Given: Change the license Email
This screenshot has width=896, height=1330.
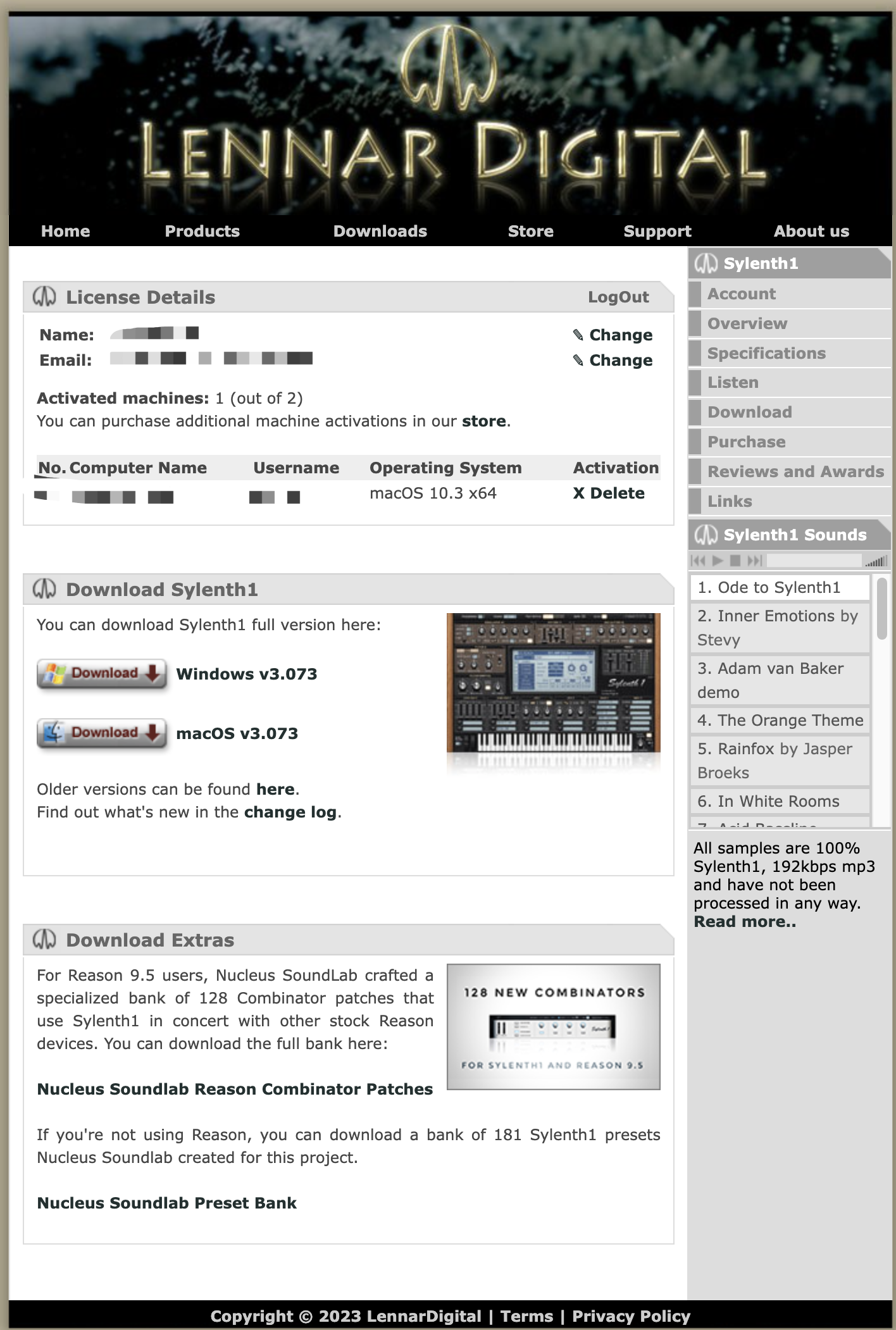Looking at the screenshot, I should pos(613,360).
